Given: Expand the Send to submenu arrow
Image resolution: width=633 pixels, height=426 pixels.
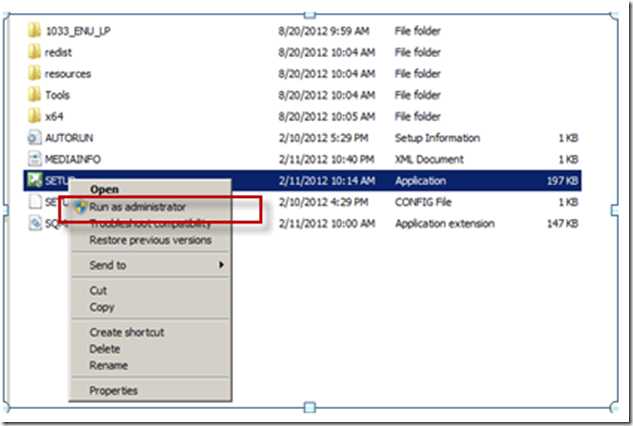Looking at the screenshot, I should click(x=221, y=265).
